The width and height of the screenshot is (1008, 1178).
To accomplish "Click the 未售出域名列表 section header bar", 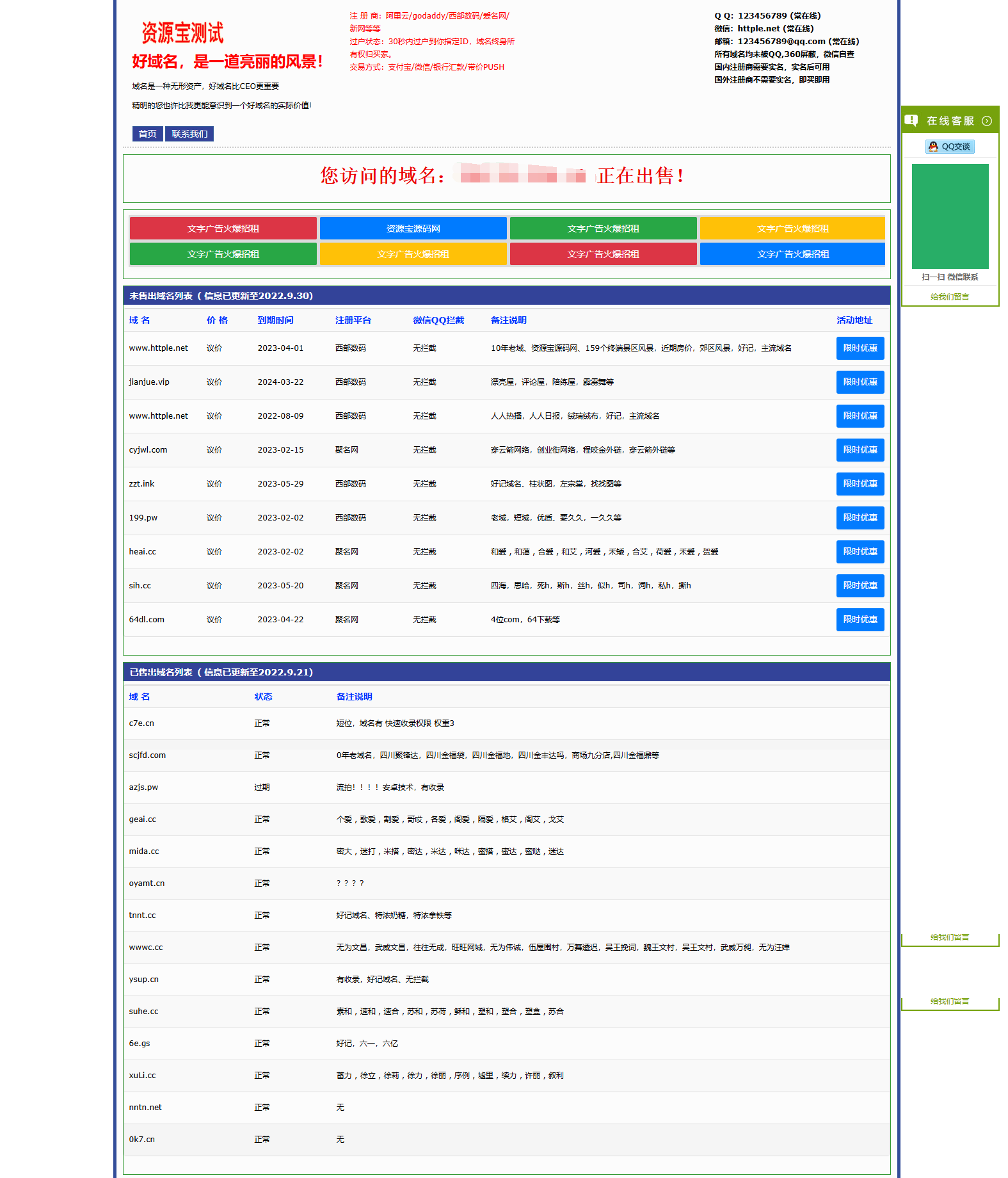I will point(506,296).
